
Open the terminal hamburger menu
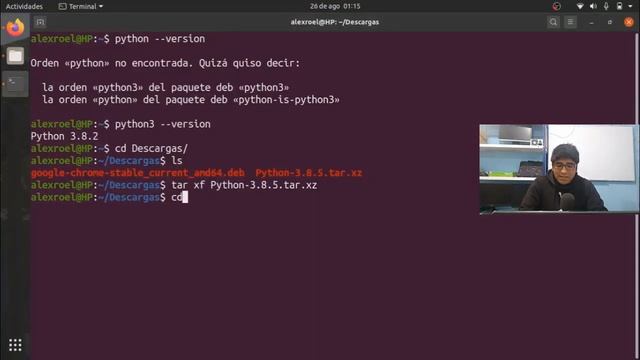(570, 22)
